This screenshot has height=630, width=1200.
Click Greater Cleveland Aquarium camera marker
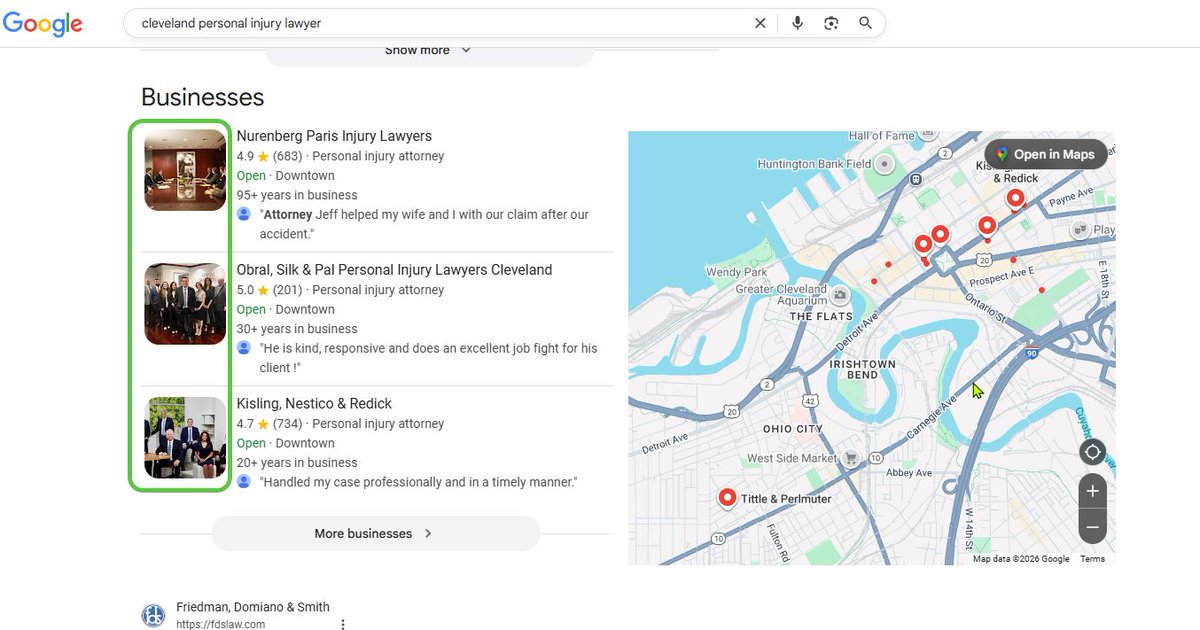840,295
